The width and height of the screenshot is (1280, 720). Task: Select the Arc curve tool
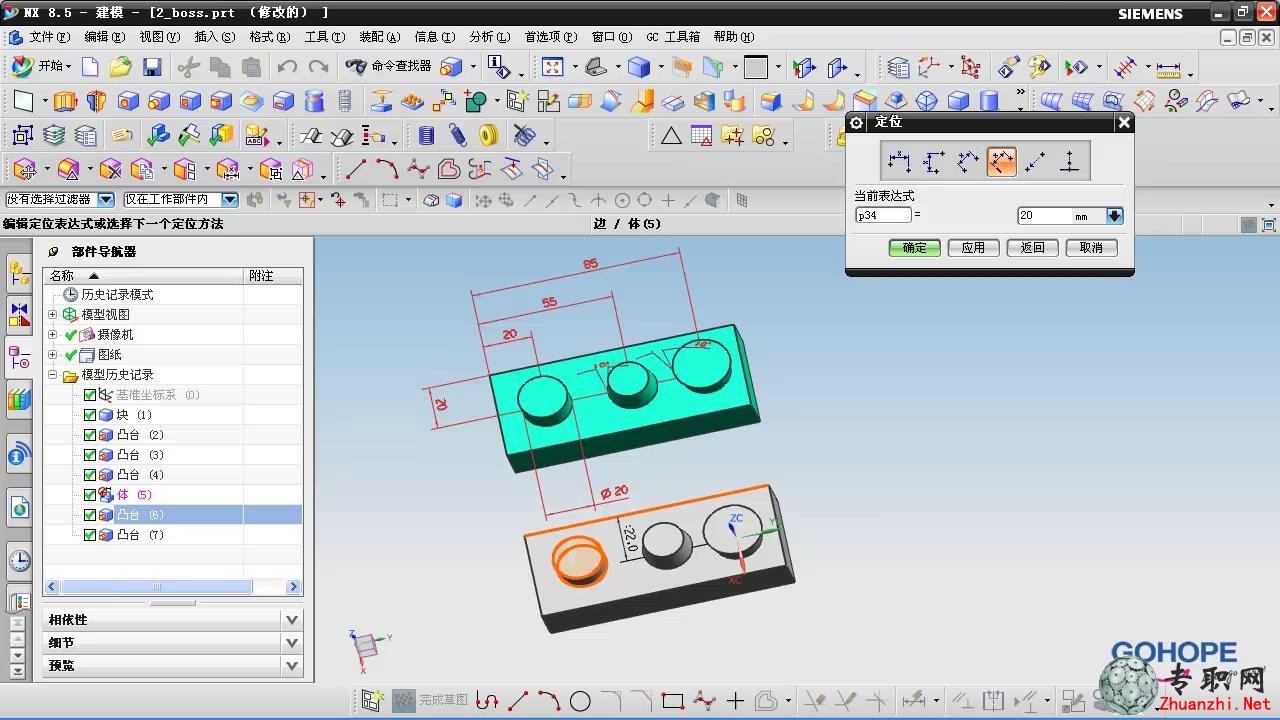[387, 169]
